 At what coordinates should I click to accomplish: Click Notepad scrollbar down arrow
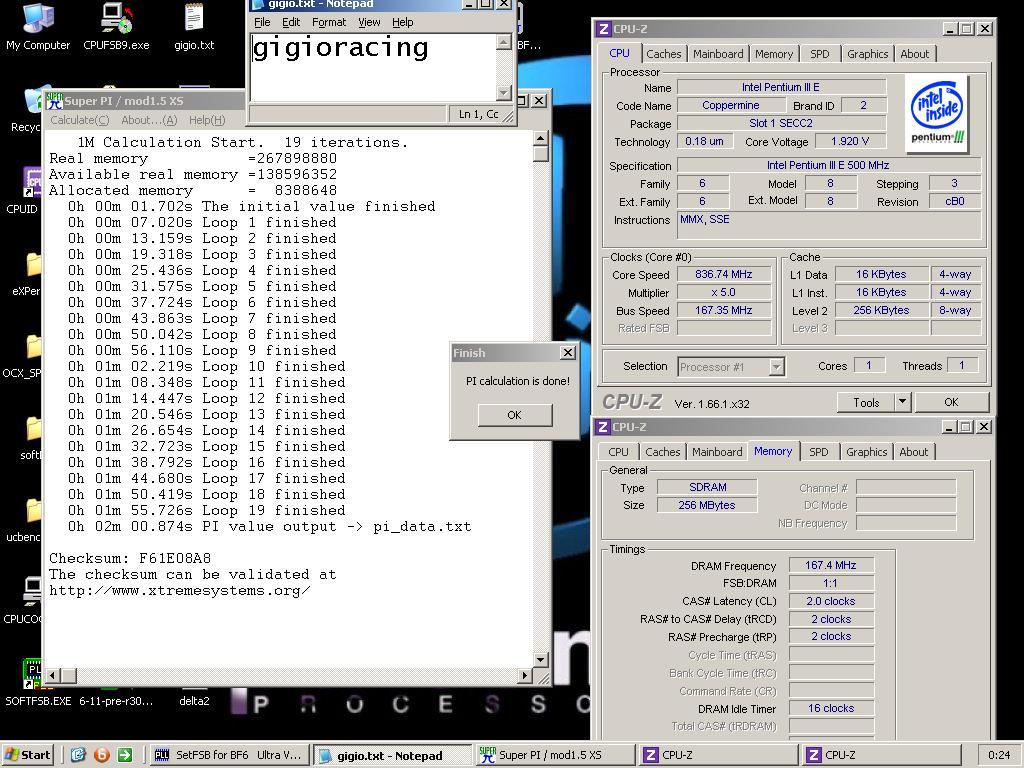click(x=504, y=93)
